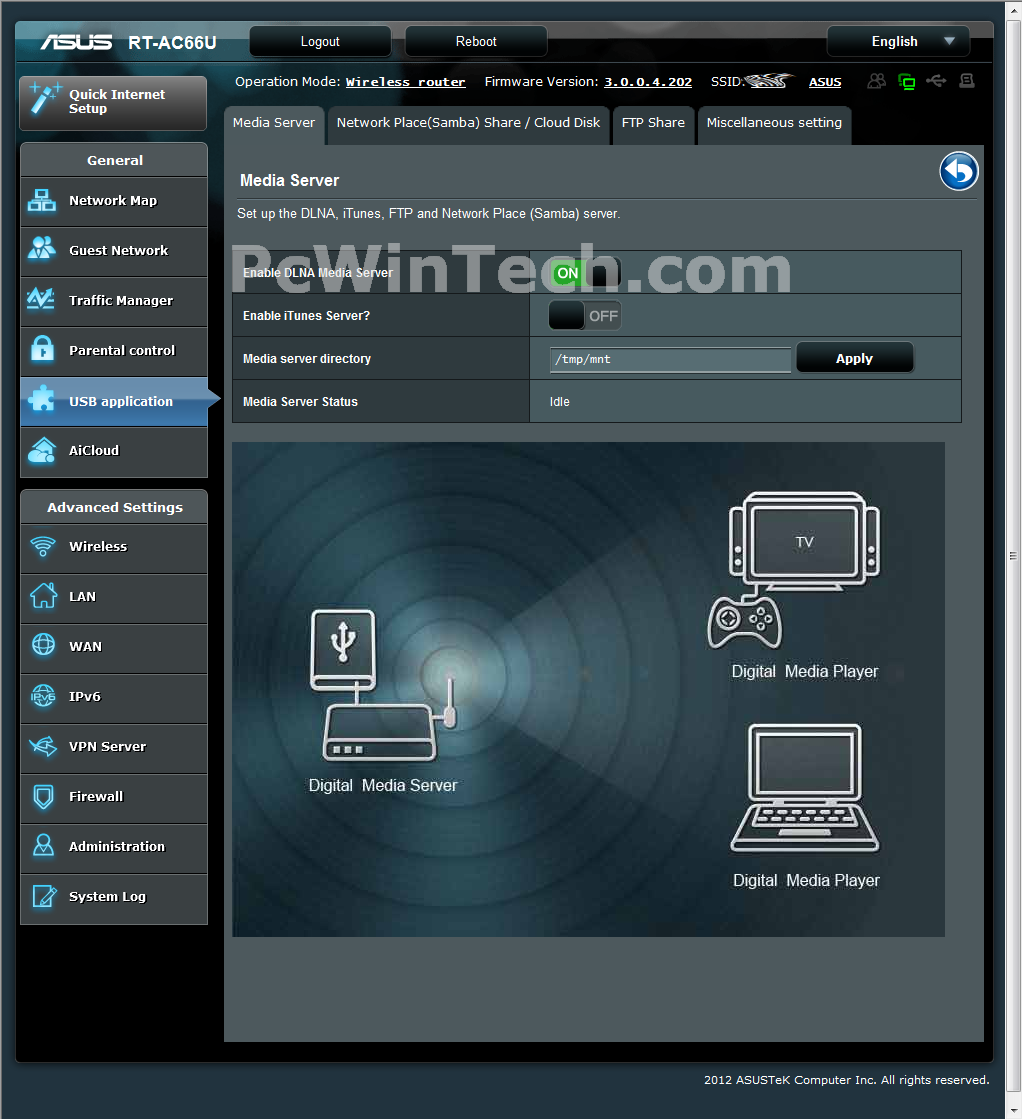Click the "Advanced Settings" sidebar section header
This screenshot has width=1022, height=1119.
coord(114,507)
